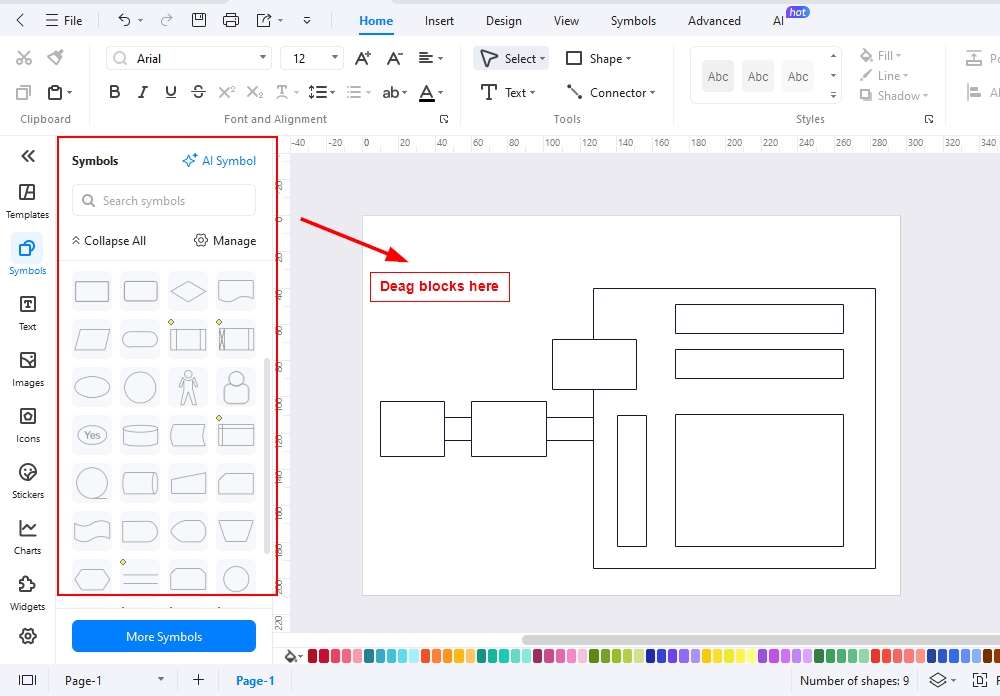Select the Format Painter brush icon
1000x696 pixels.
coord(56,58)
